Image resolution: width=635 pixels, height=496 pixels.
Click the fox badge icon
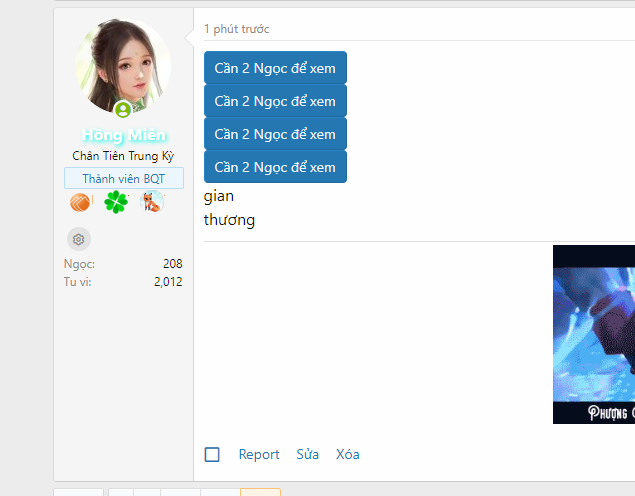click(153, 202)
